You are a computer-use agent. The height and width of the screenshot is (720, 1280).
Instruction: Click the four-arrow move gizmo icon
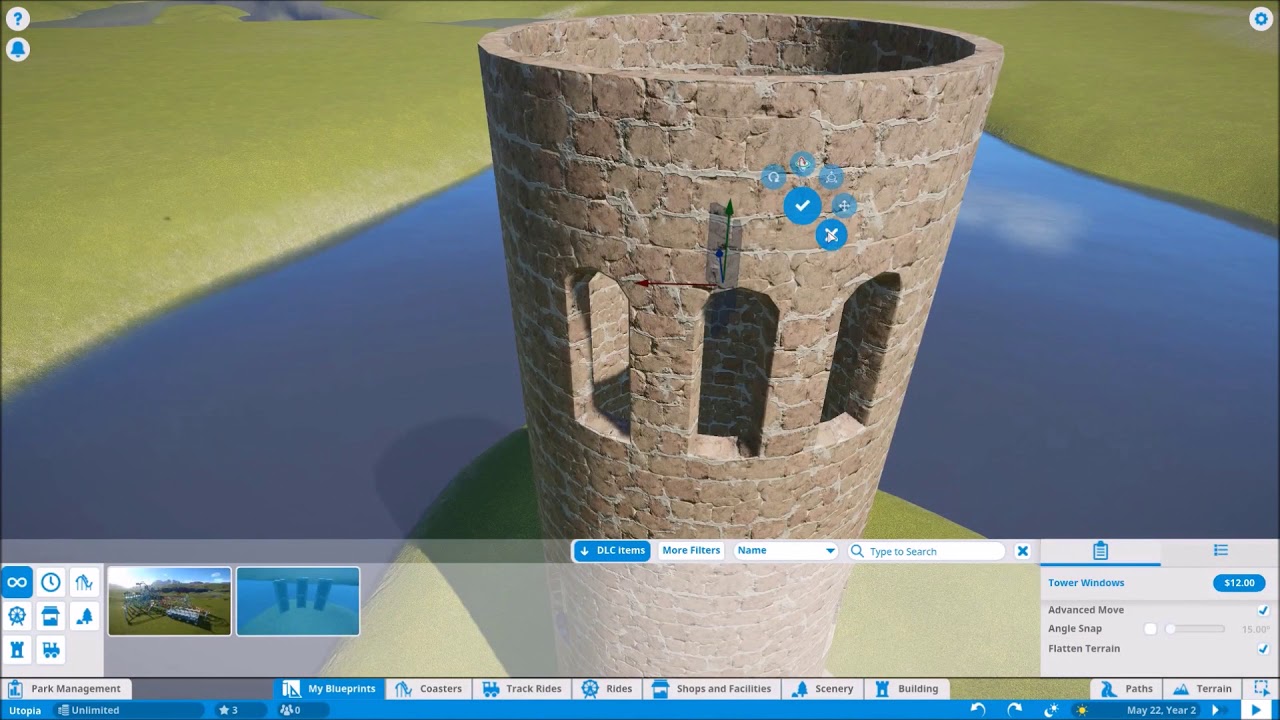pyautogui.click(x=844, y=206)
